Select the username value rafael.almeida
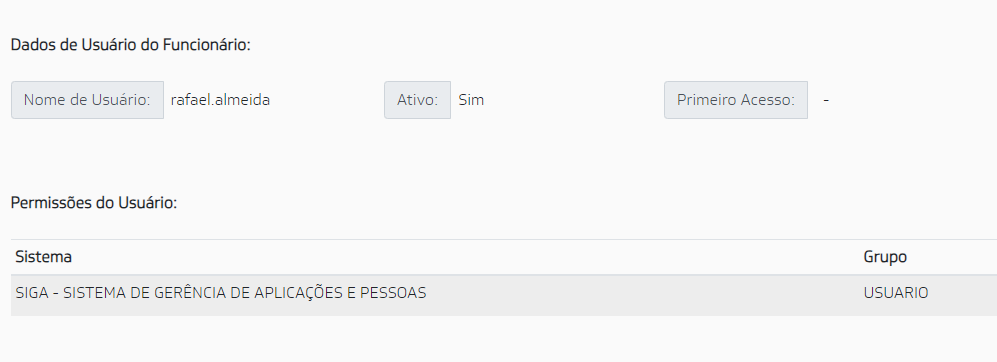997x362 pixels. 220,100
